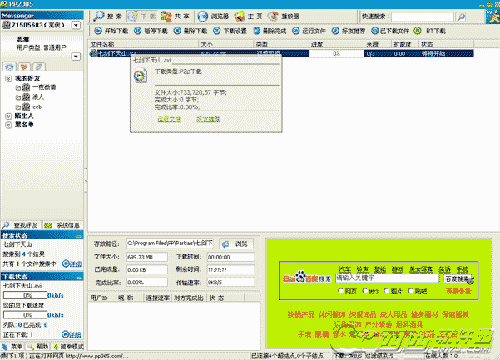Open the Player (播放器) toolbar button
500x360 pixels.
[x=284, y=16]
